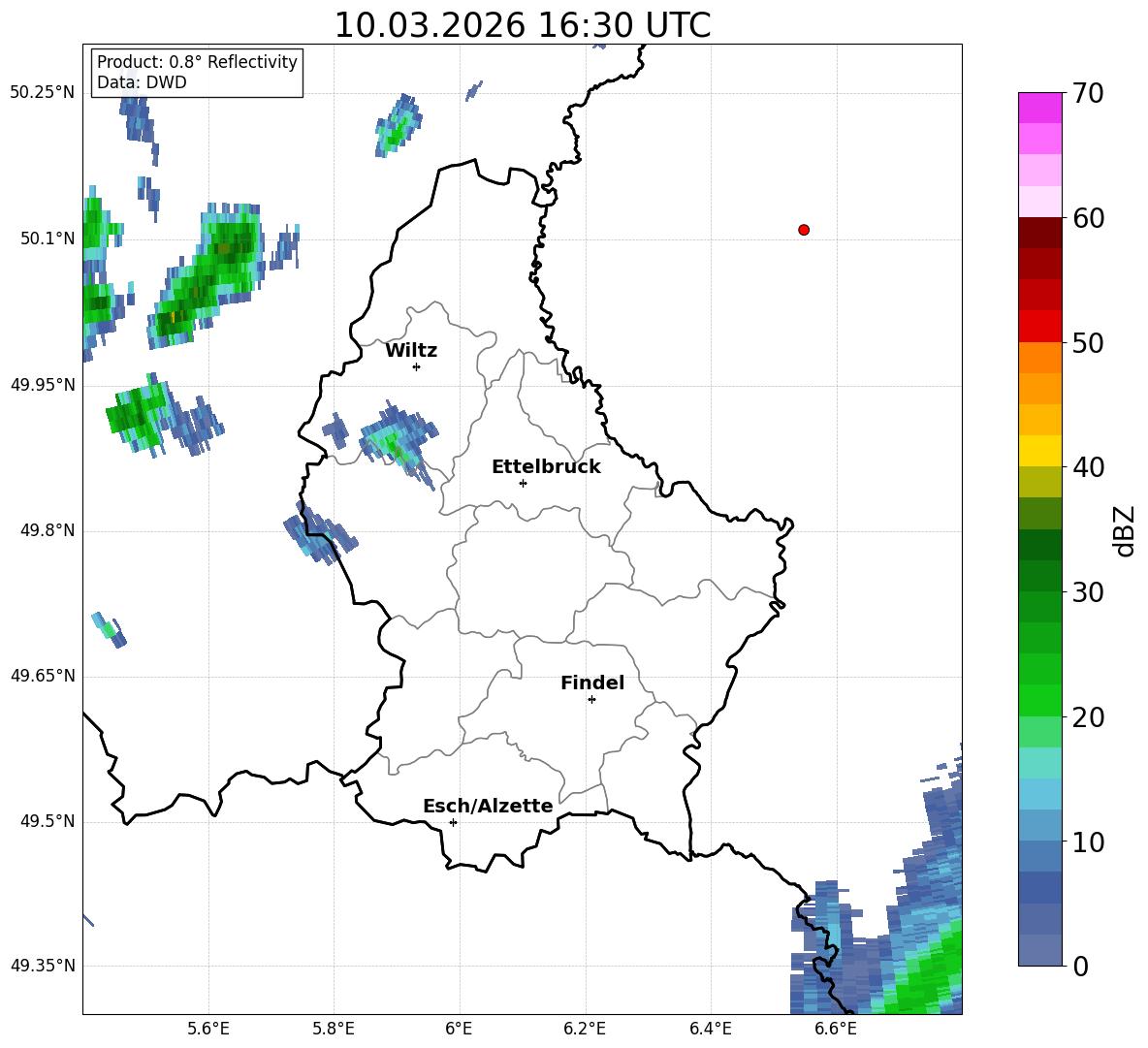Image resolution: width=1148 pixels, height=1048 pixels.
Task: Pick the yellow 40 dBZ colorbar segment
Action: tap(1039, 451)
